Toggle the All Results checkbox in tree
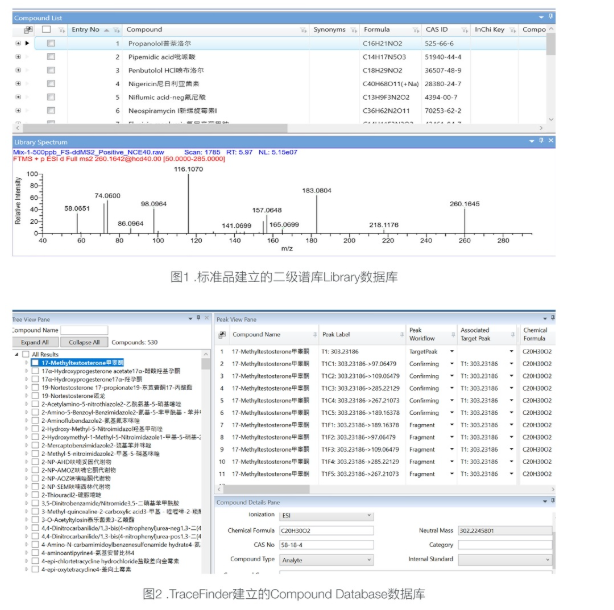 [x=26, y=354]
